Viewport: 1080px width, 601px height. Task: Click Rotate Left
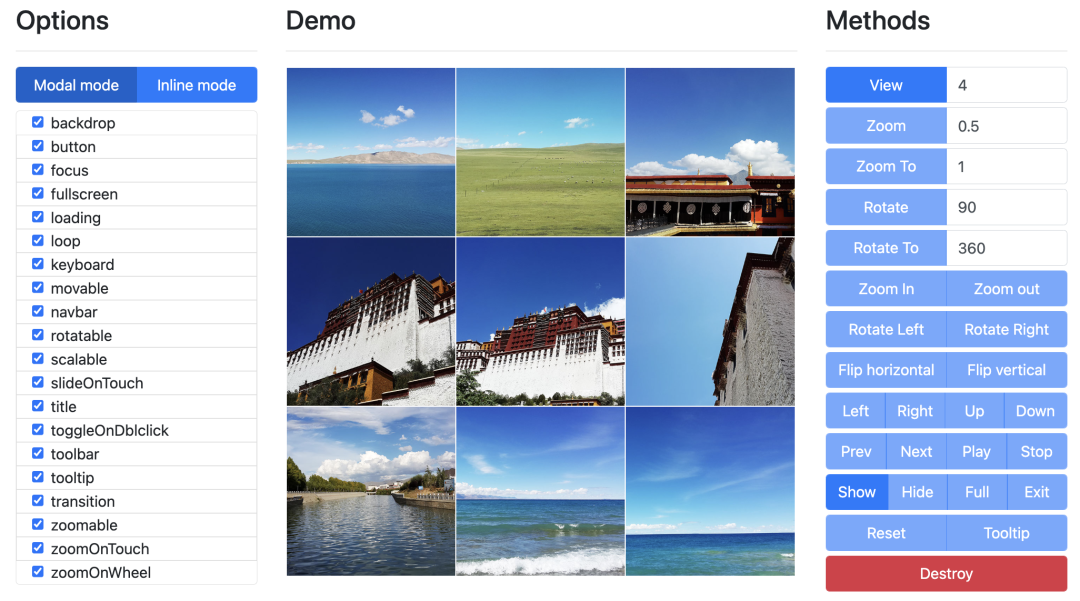point(886,329)
